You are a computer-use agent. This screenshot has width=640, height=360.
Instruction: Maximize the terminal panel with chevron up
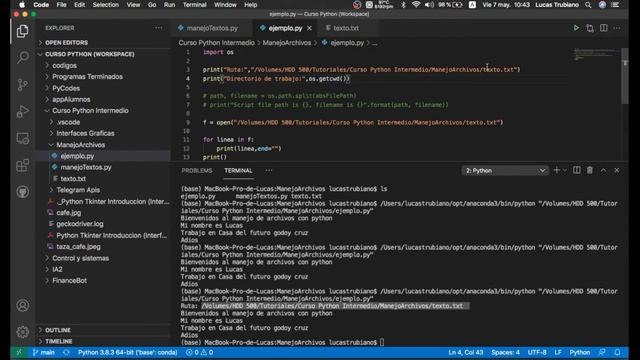(603, 171)
